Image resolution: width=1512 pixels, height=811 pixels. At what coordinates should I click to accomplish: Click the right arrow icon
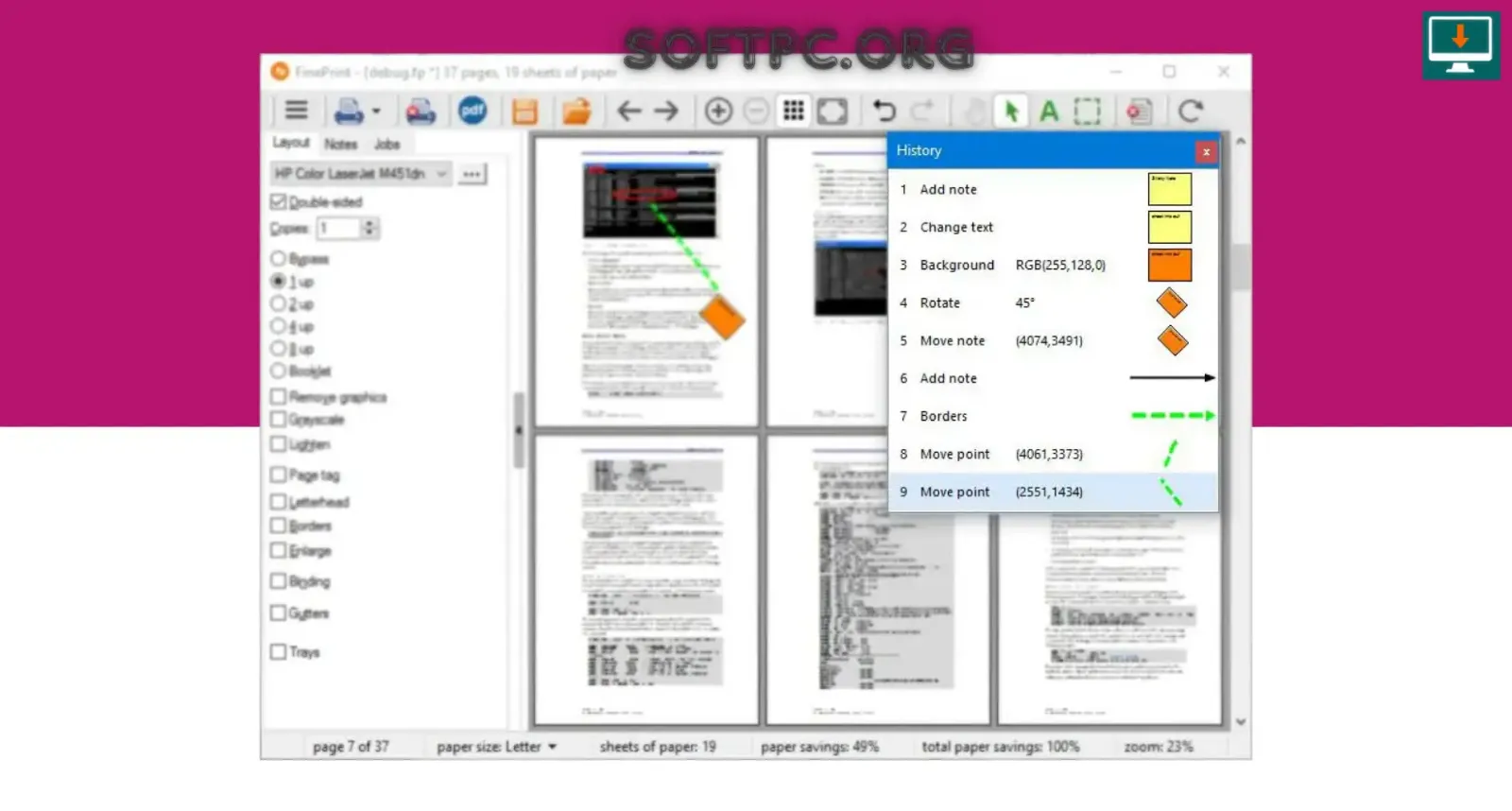[666, 112]
